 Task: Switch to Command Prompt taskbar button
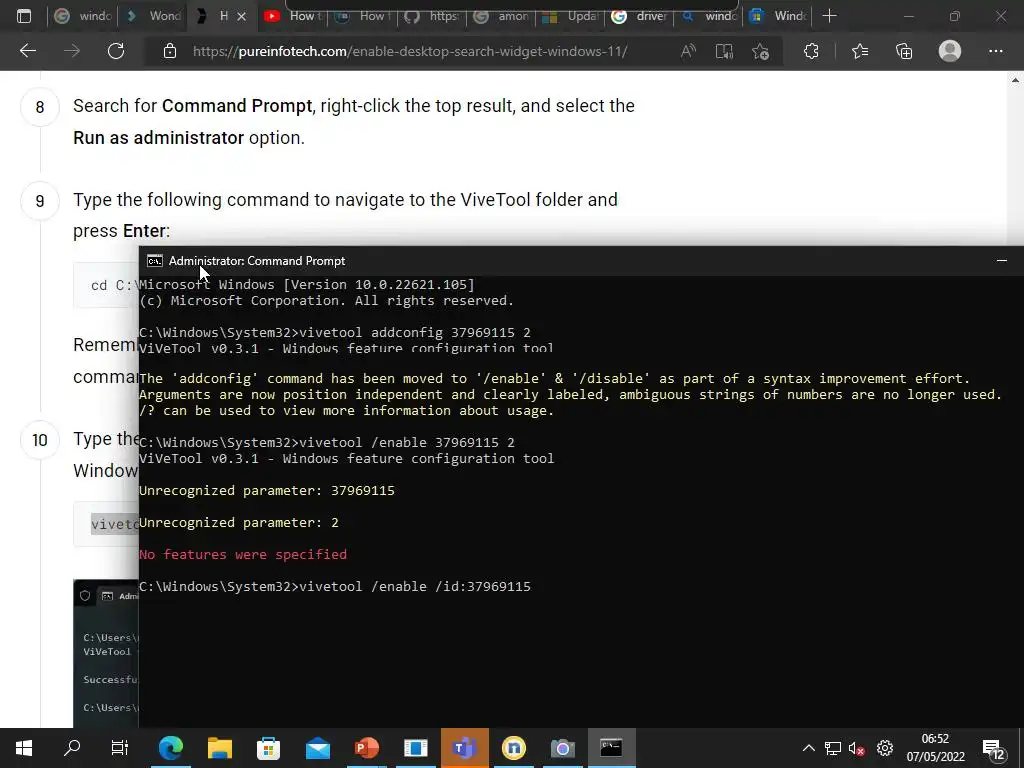pos(611,748)
